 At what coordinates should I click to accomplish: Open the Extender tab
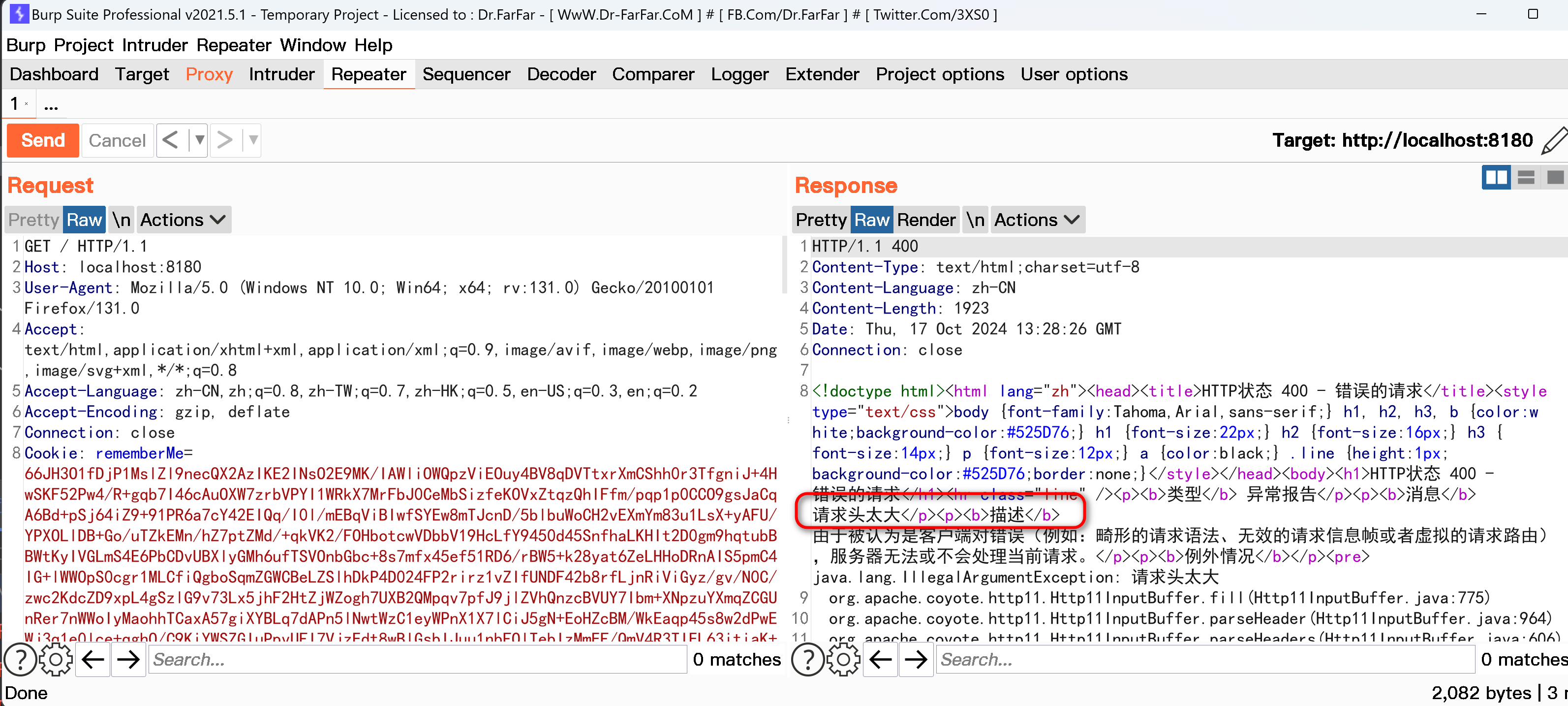(822, 74)
